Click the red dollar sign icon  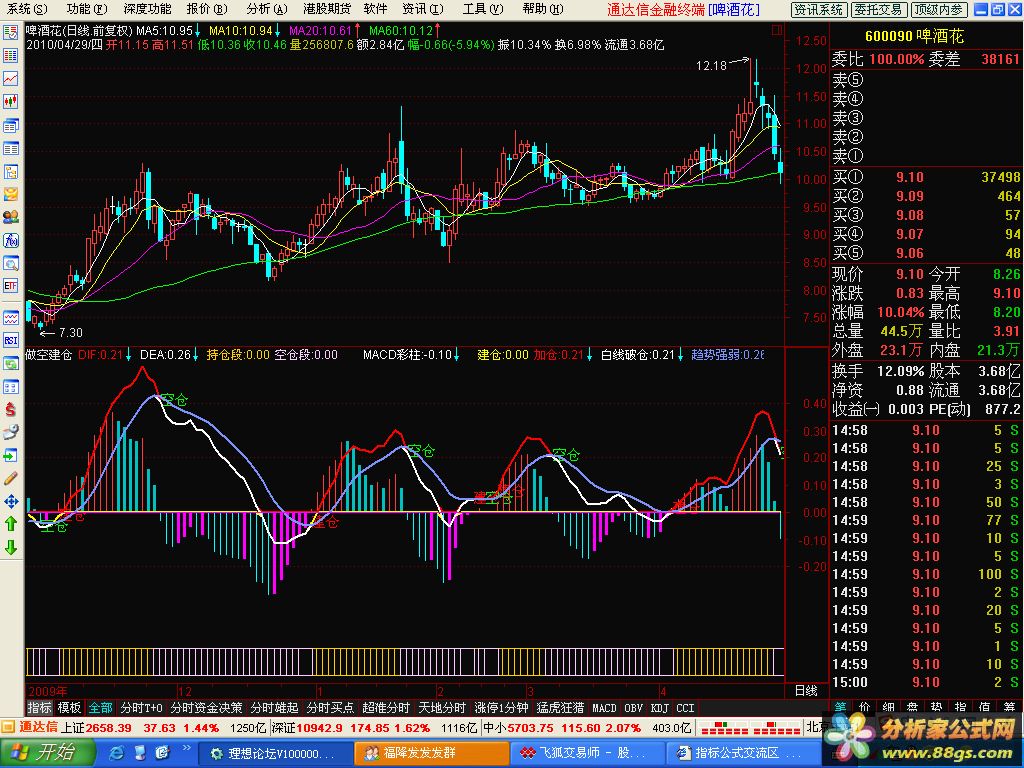pyautogui.click(x=10, y=409)
